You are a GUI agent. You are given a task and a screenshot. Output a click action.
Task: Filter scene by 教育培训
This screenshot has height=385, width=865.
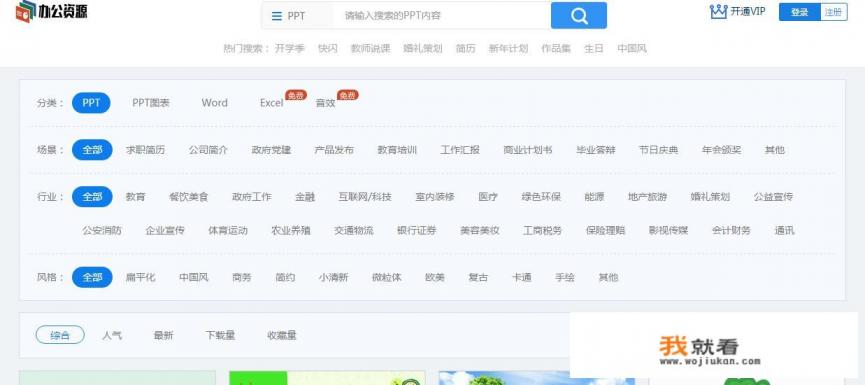tap(397, 149)
